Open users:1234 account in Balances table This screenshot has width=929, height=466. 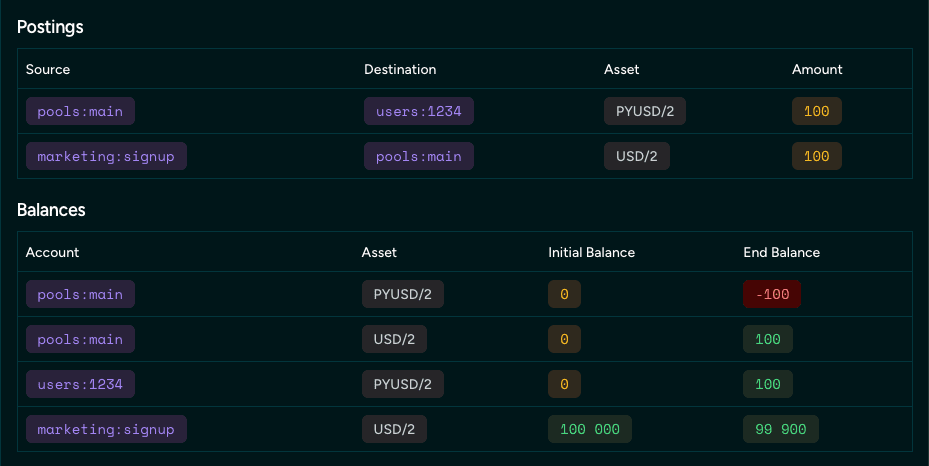pos(80,384)
